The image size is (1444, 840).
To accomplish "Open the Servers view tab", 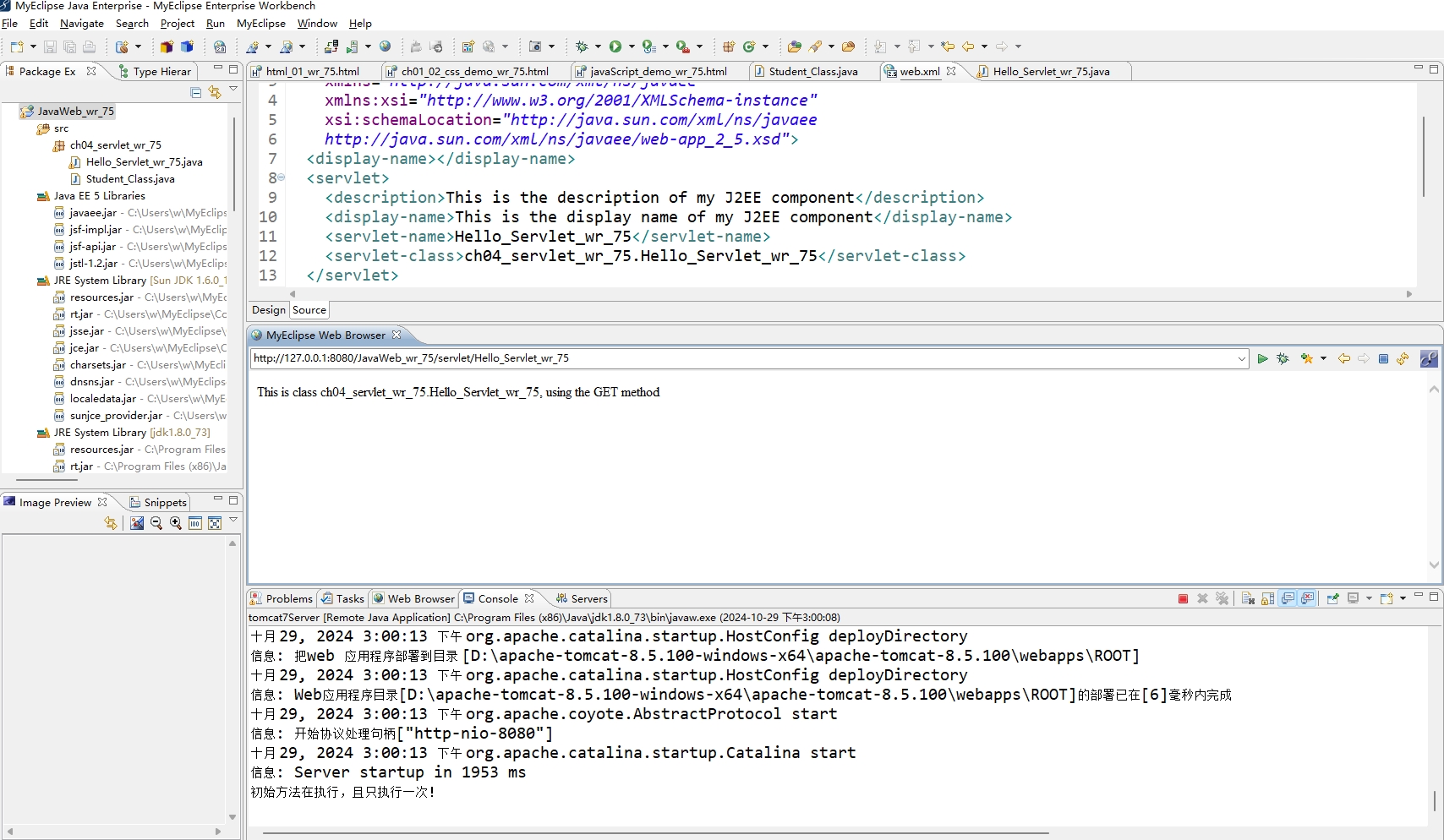I will pyautogui.click(x=582, y=598).
